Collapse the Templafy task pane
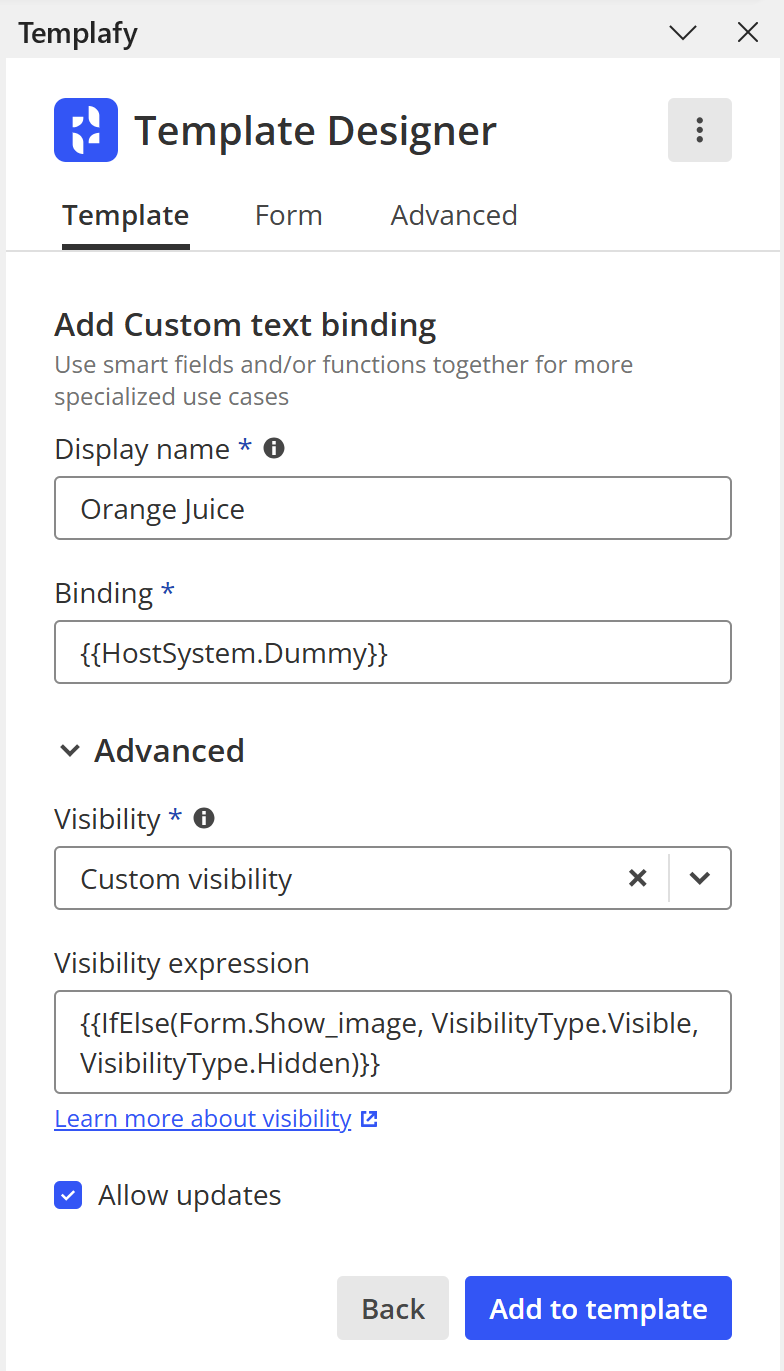The height and width of the screenshot is (1371, 784). [682, 32]
